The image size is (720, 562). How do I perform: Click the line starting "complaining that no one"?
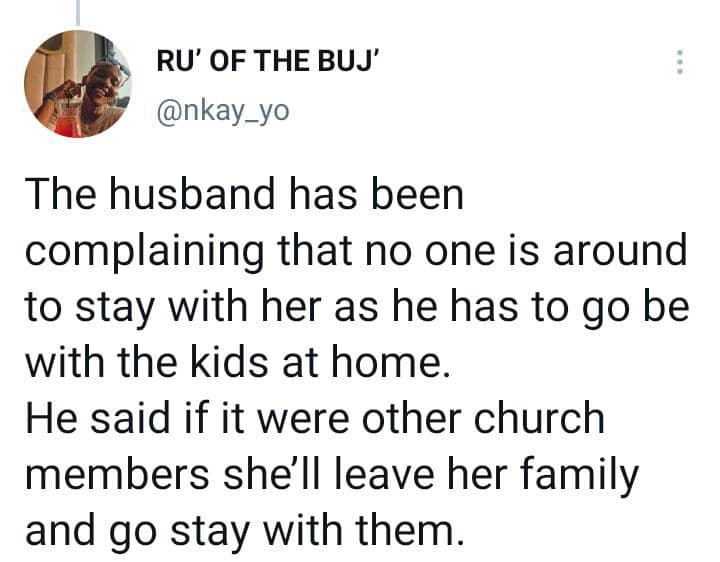coord(355,250)
